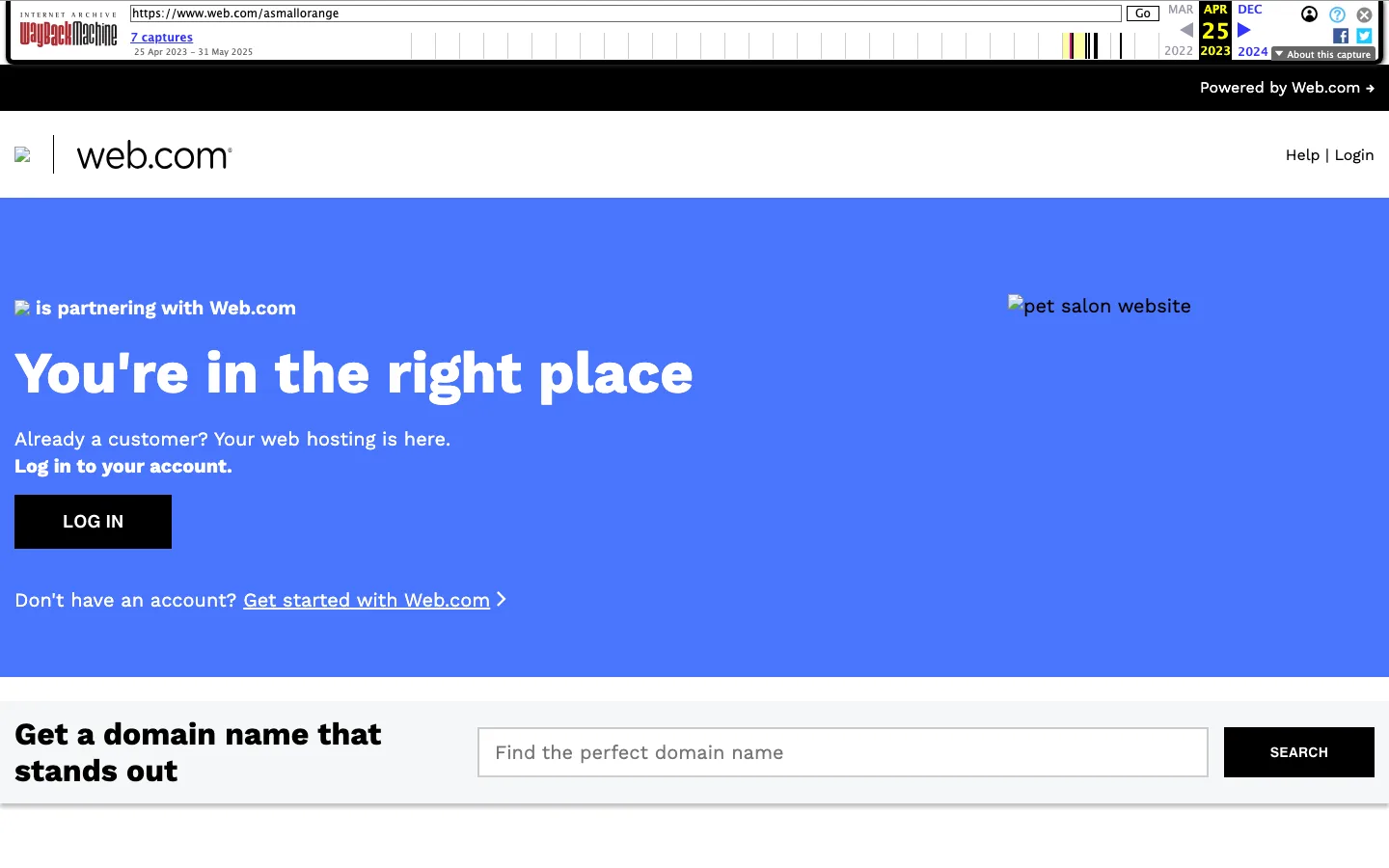Select the DEC next-month capture link
Viewport: 1389px width, 868px height.
click(1250, 10)
